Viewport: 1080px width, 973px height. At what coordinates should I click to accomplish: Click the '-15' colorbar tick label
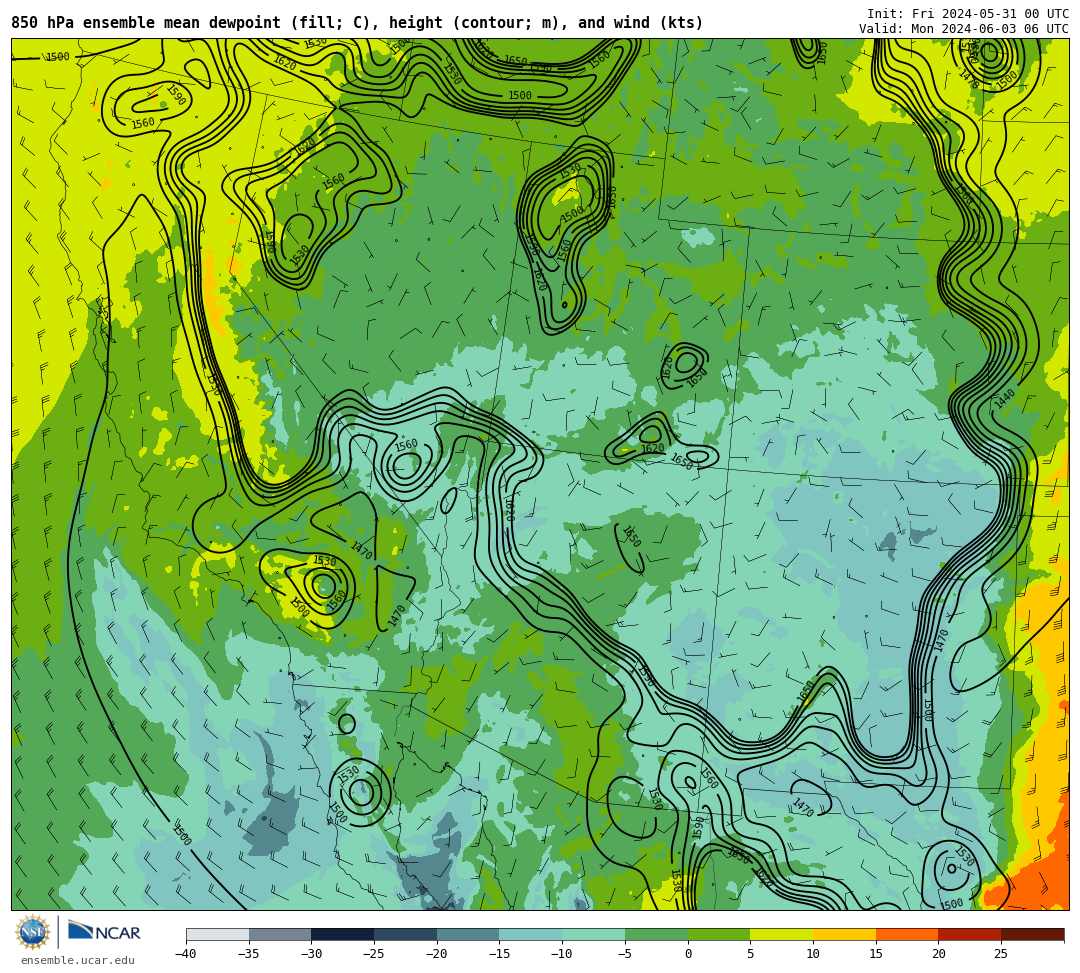pos(499,954)
